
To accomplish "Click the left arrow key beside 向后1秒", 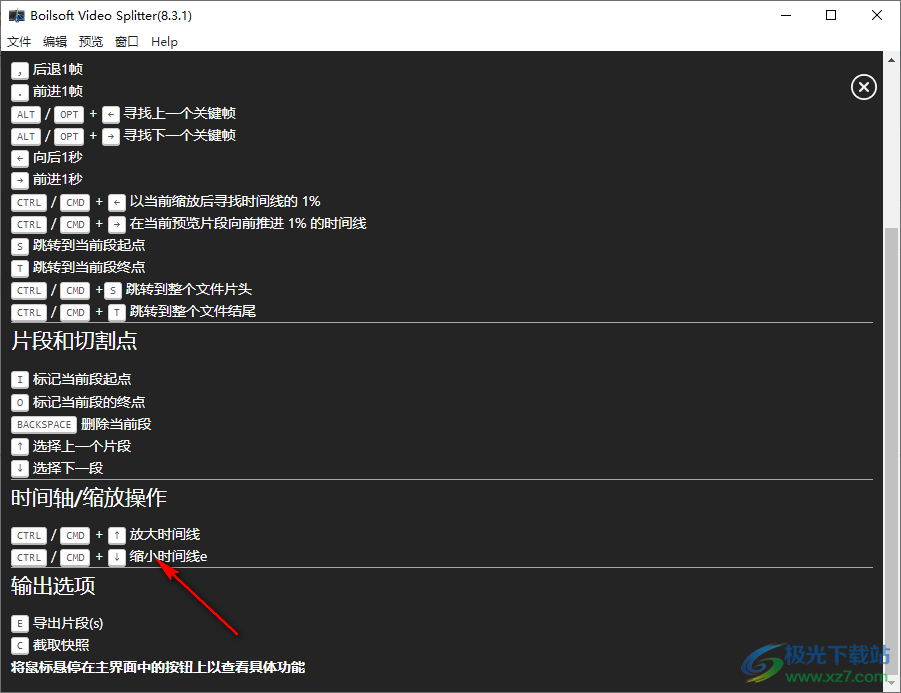I will point(20,159).
